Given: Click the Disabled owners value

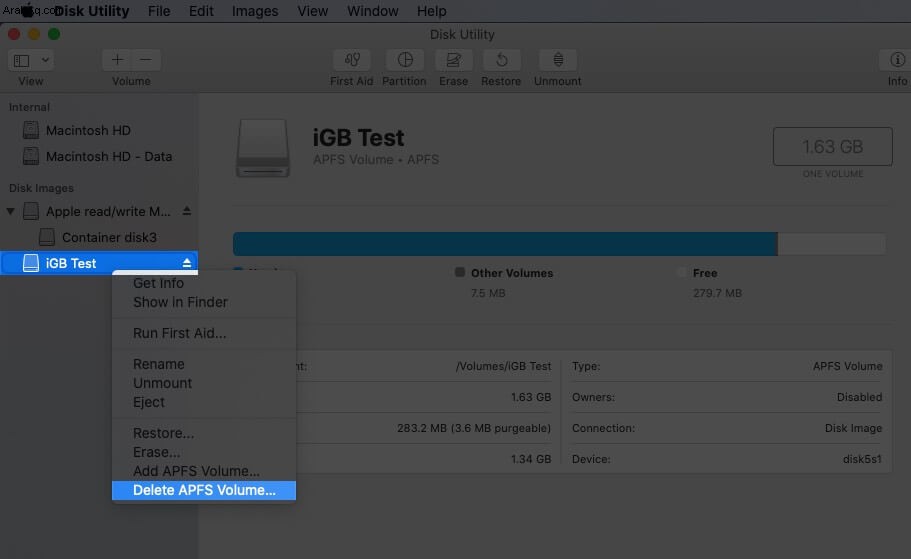Looking at the screenshot, I should [859, 397].
